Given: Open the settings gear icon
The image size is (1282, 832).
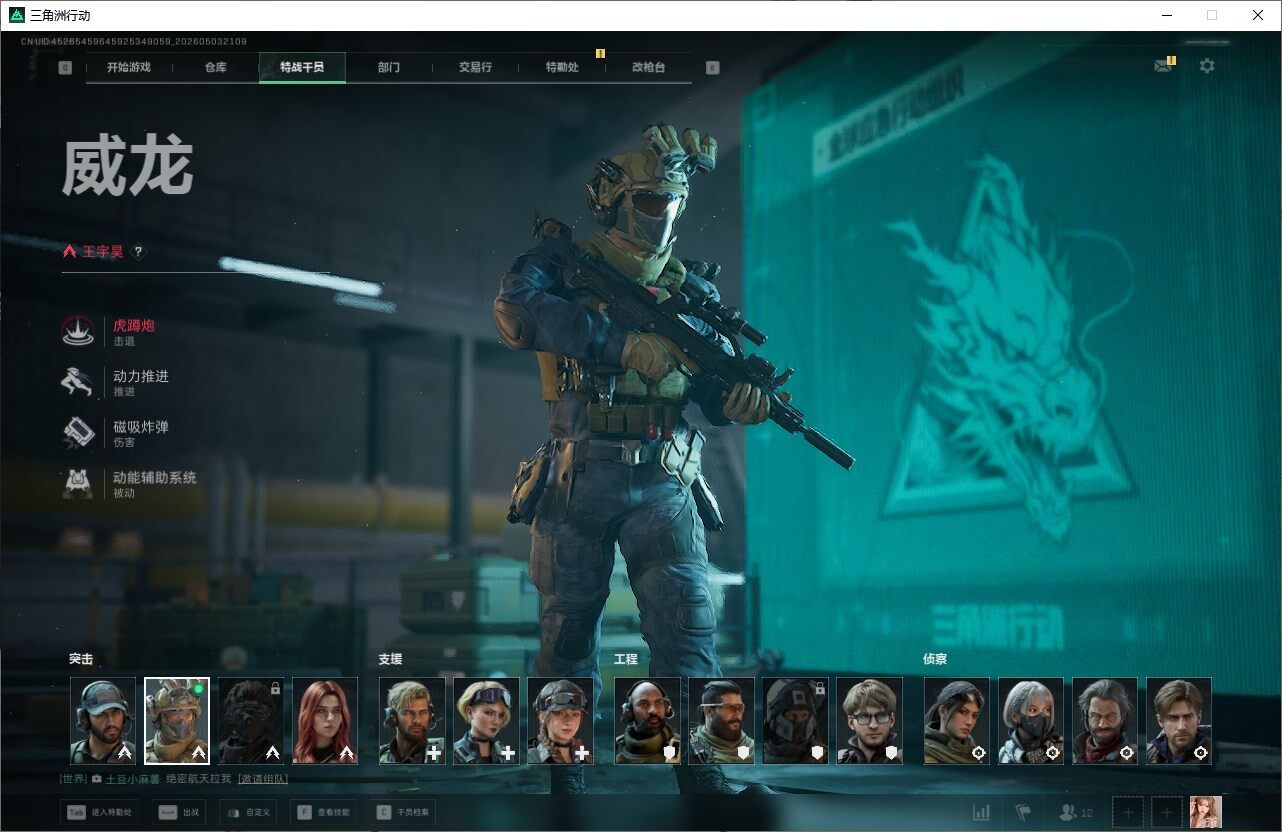Looking at the screenshot, I should (x=1207, y=66).
